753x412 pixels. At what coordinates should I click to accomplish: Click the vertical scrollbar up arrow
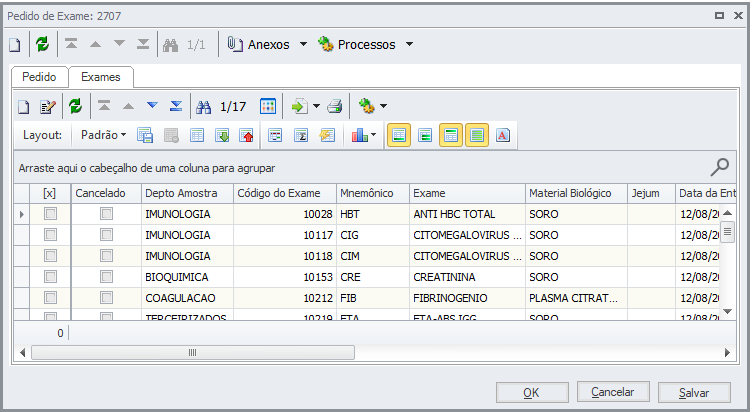(x=728, y=213)
